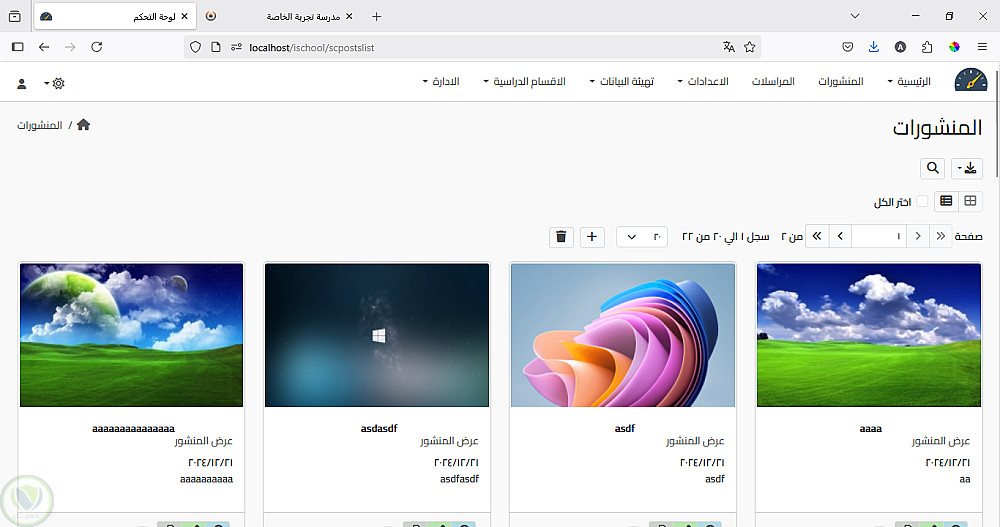This screenshot has height=527, width=1000.
Task: Switch to مدرسة تجربة الخاصة tab
Action: click(x=281, y=17)
